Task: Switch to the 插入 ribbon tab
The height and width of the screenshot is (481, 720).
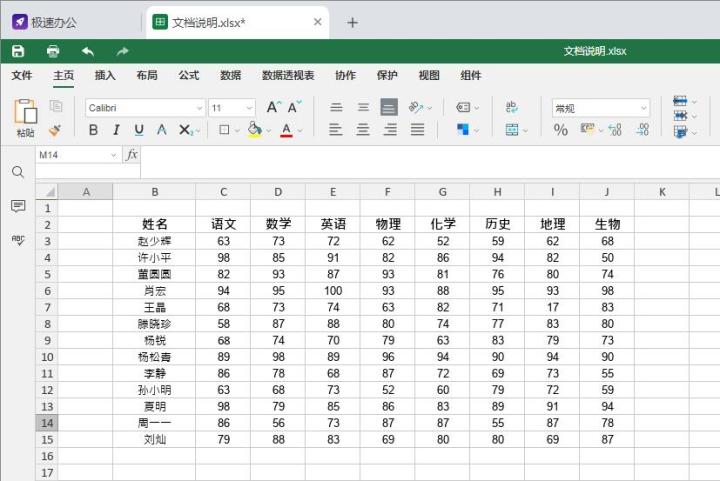Action: [105, 75]
